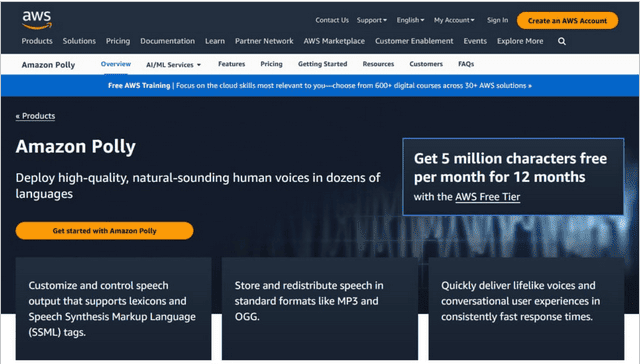
Task: Select the Overview tab
Action: click(116, 64)
